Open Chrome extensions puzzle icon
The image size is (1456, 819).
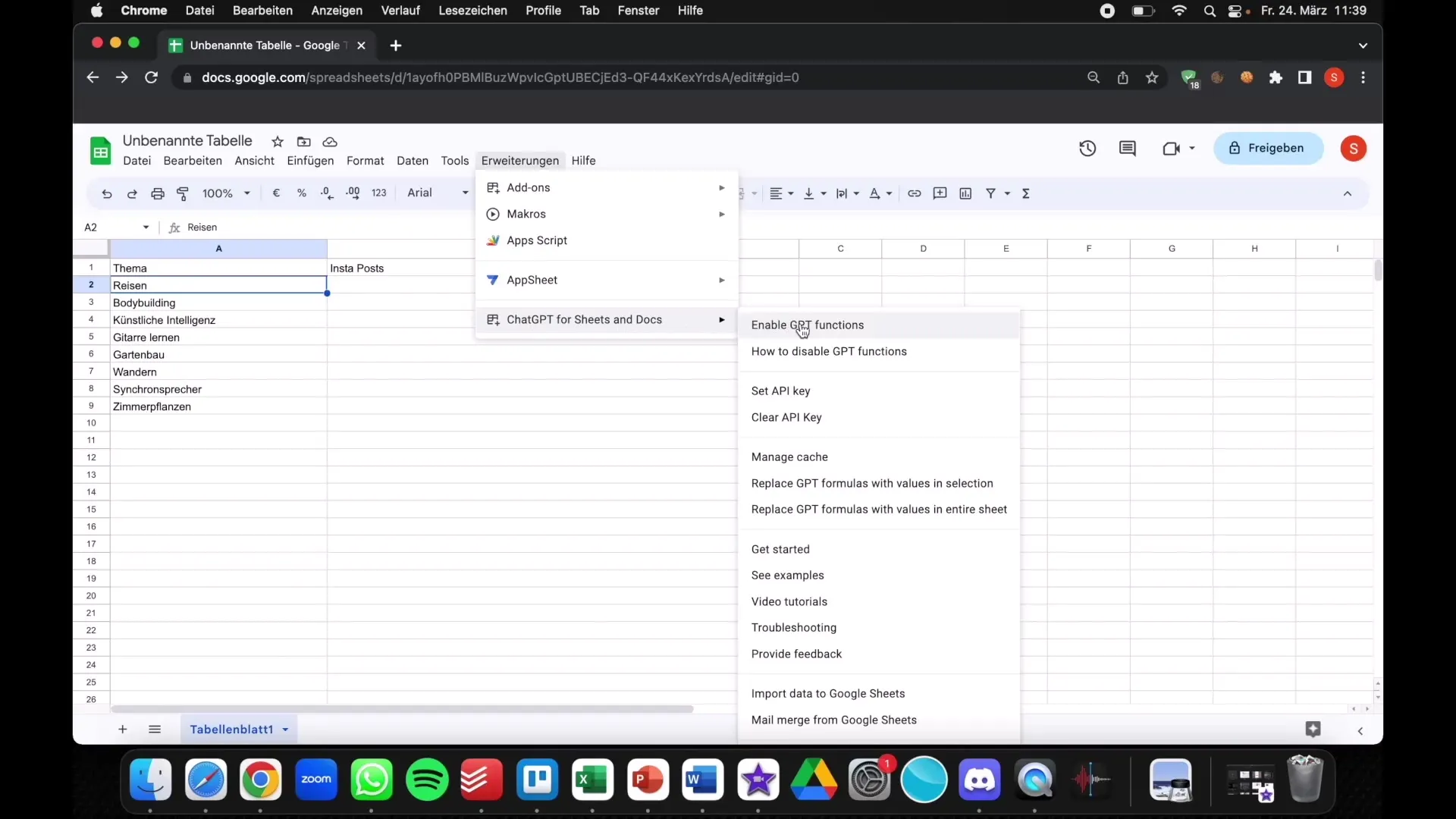click(x=1276, y=77)
